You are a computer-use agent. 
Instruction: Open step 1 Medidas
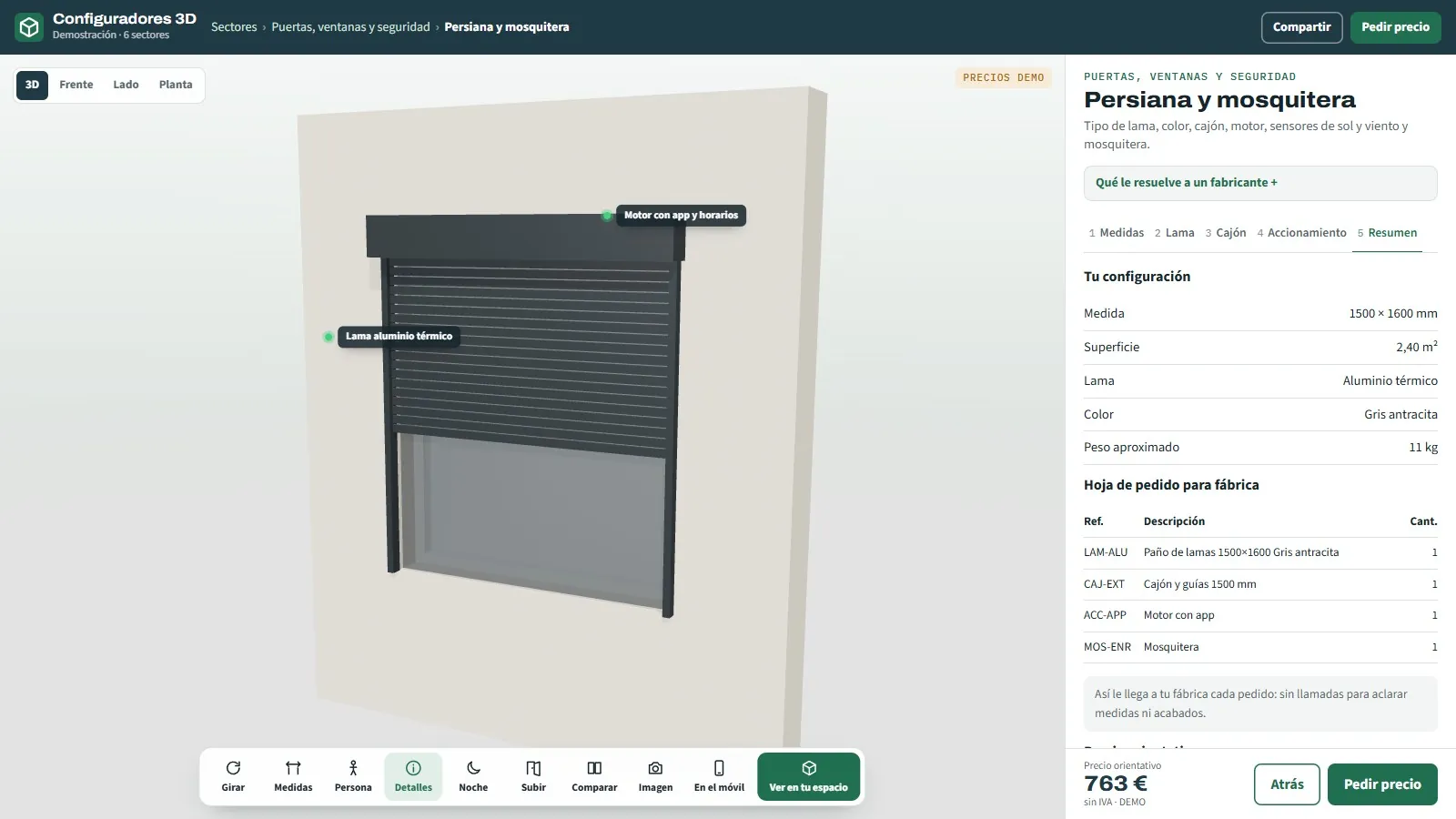click(1117, 233)
